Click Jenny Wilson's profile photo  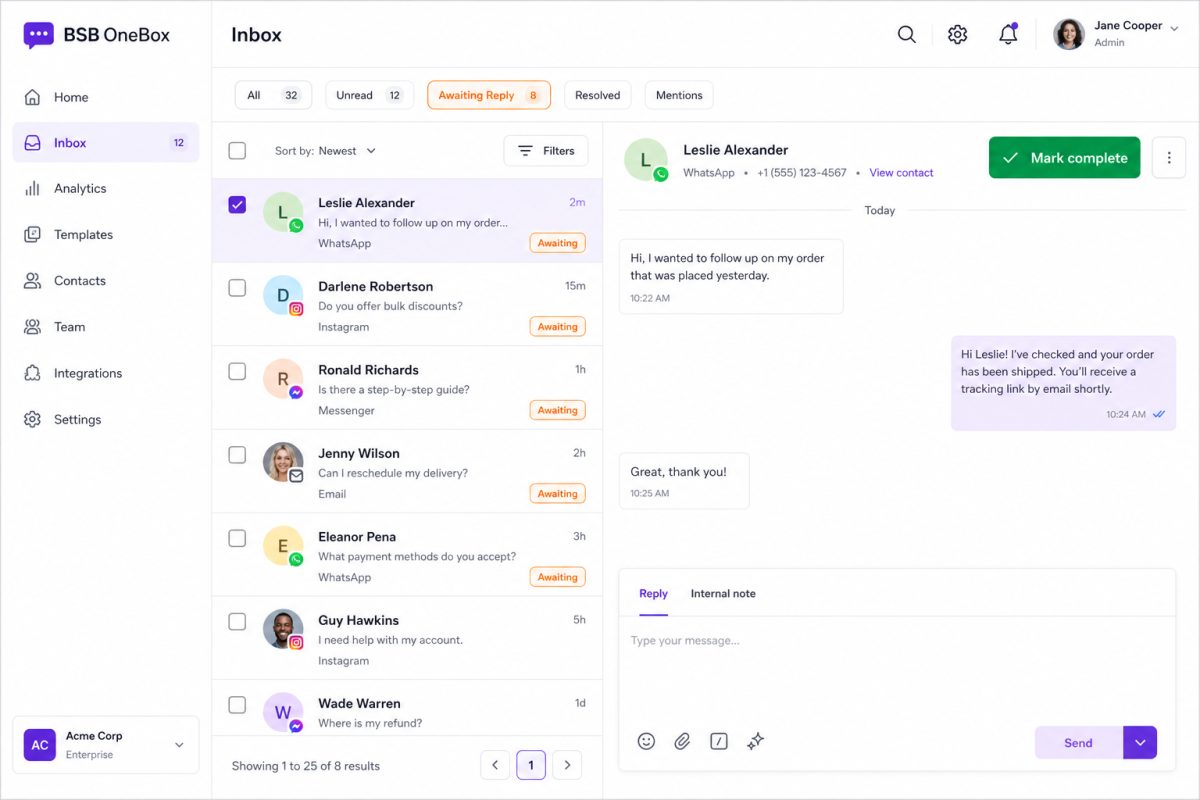tap(283, 463)
